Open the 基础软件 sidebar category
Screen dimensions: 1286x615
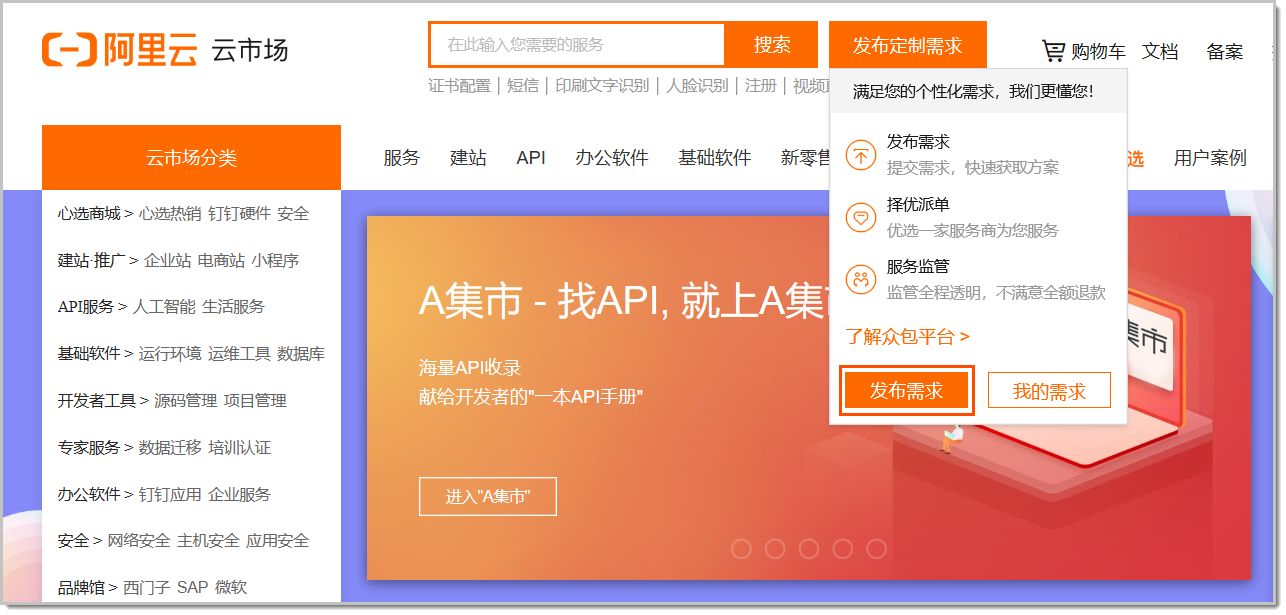[89, 354]
